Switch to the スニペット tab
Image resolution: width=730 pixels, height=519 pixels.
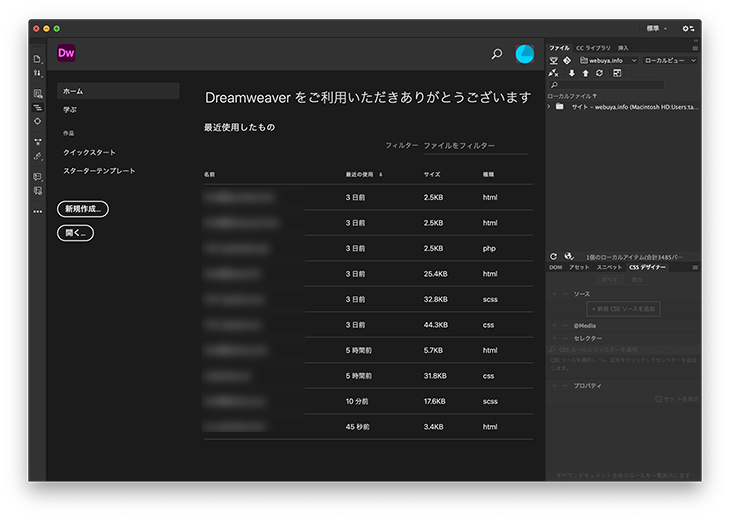pyautogui.click(x=609, y=268)
